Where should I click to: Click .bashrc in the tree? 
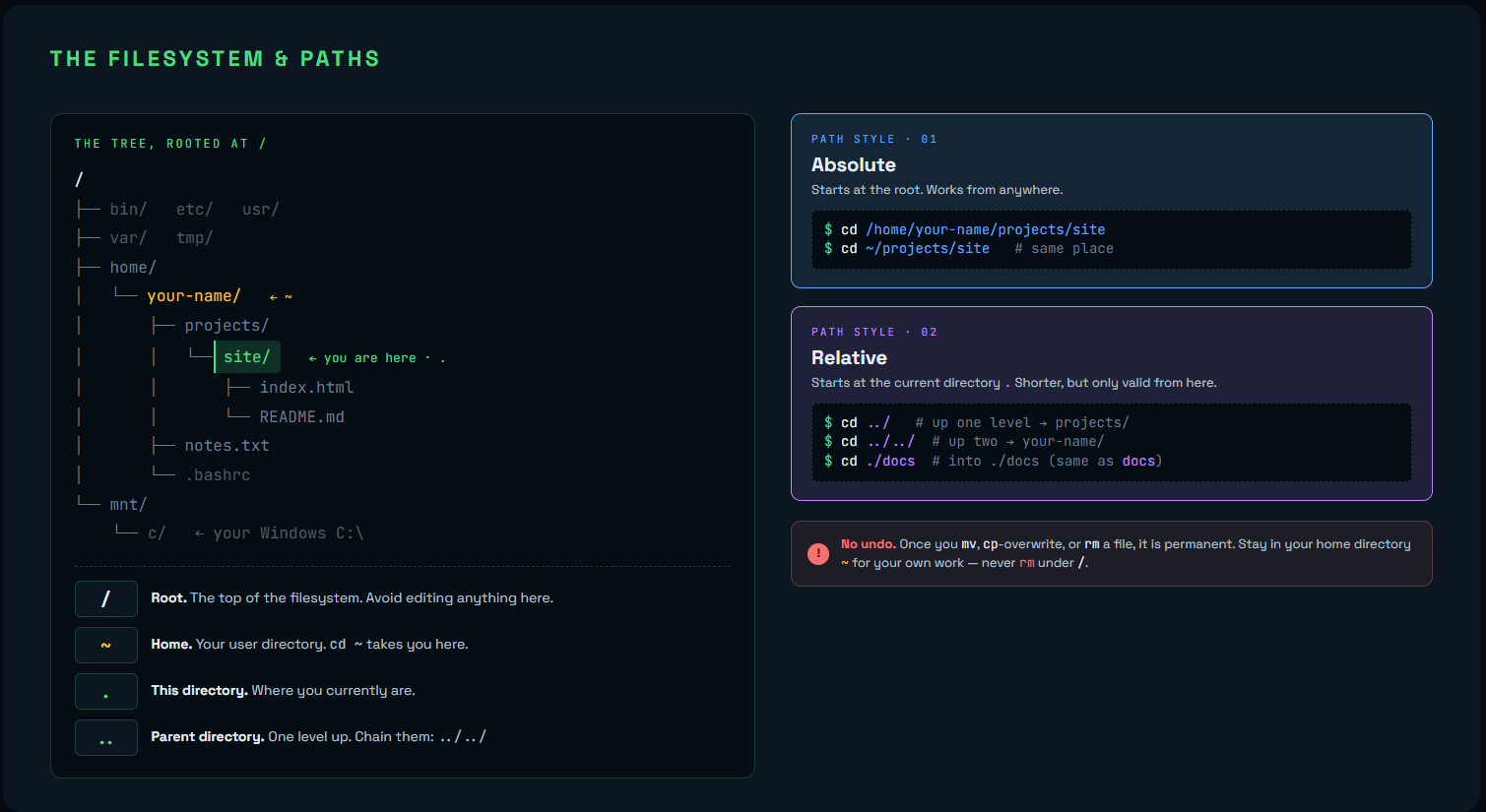pyautogui.click(x=218, y=475)
